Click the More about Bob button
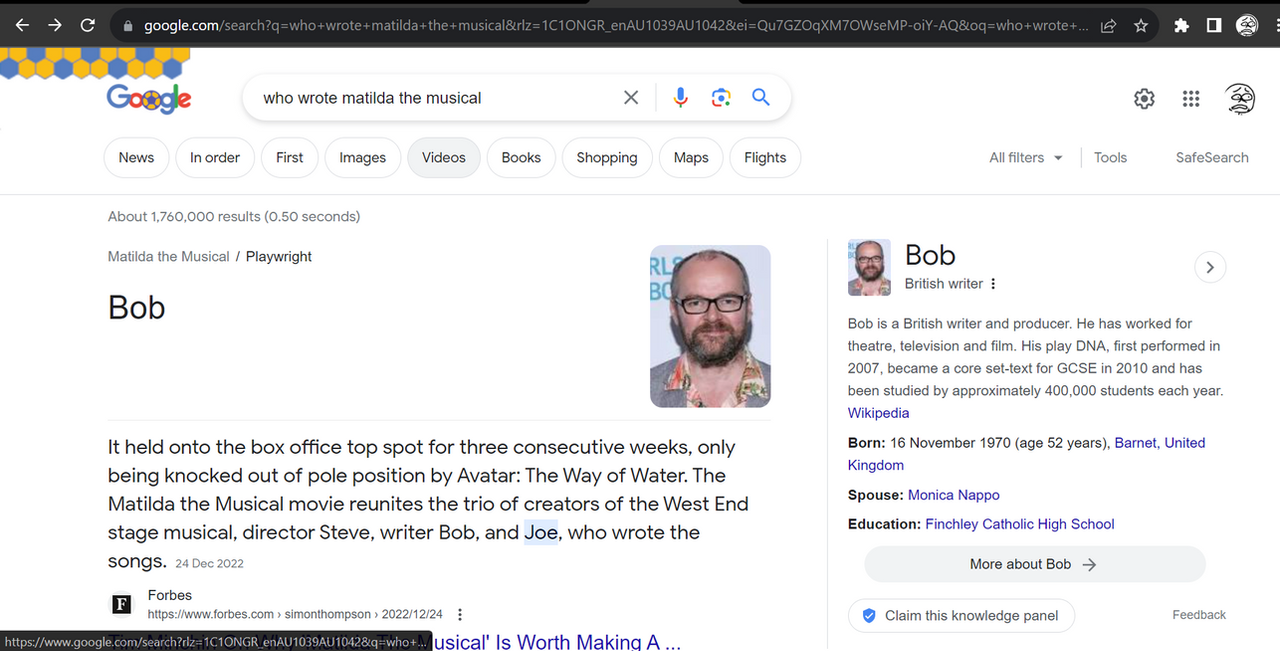This screenshot has width=1280, height=651. click(1034, 564)
